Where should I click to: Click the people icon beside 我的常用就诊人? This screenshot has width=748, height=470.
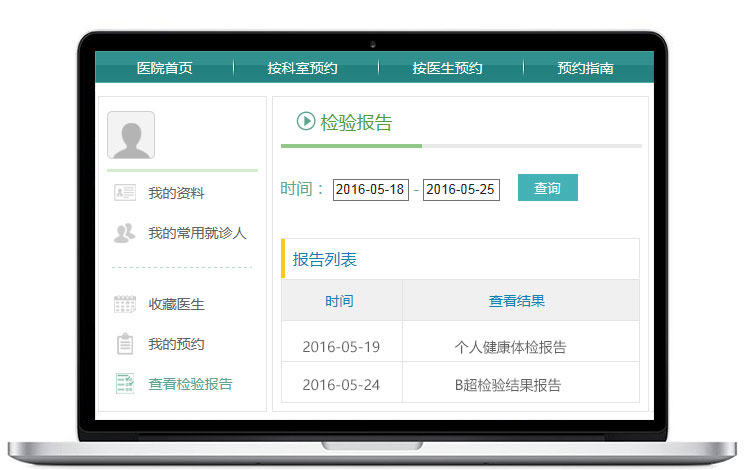coord(125,233)
